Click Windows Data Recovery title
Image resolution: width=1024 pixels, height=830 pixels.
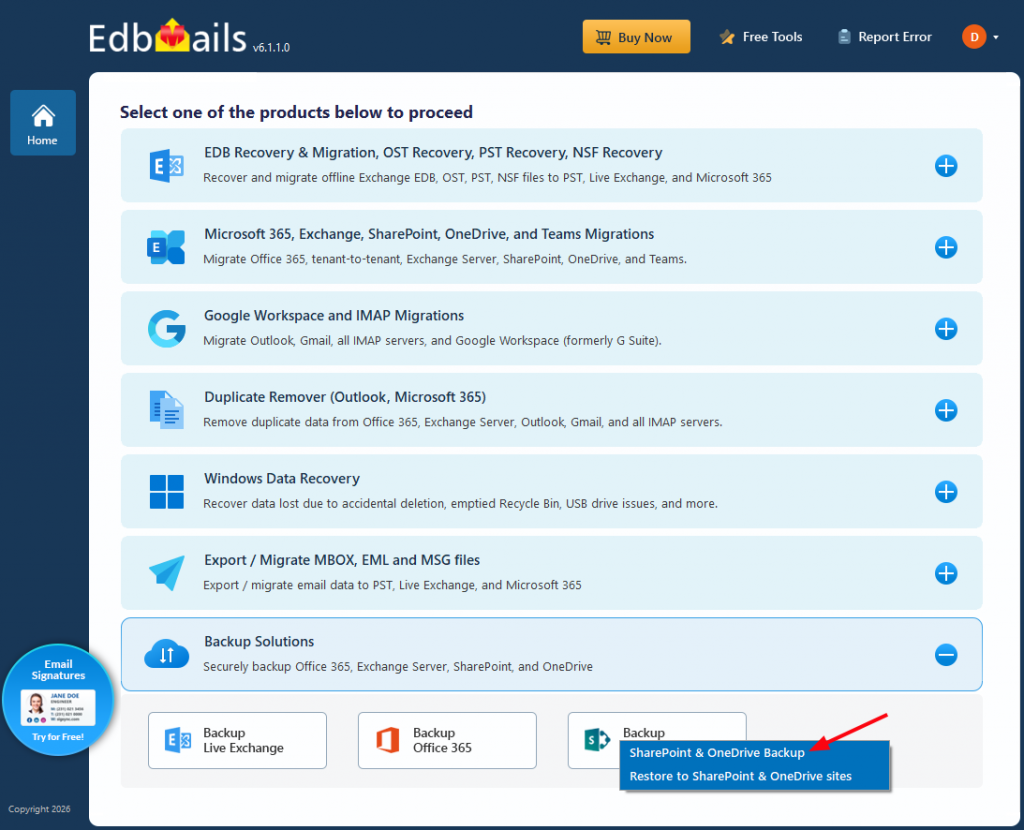click(281, 479)
